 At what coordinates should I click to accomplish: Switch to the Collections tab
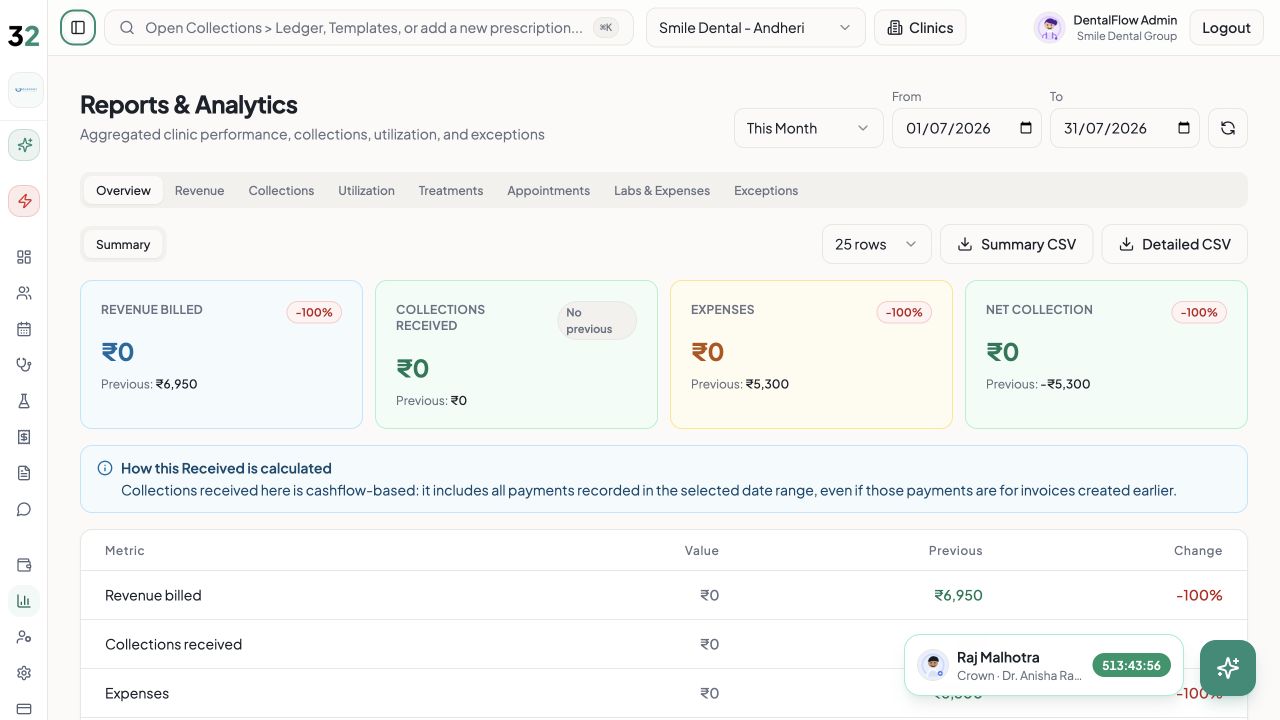(281, 190)
